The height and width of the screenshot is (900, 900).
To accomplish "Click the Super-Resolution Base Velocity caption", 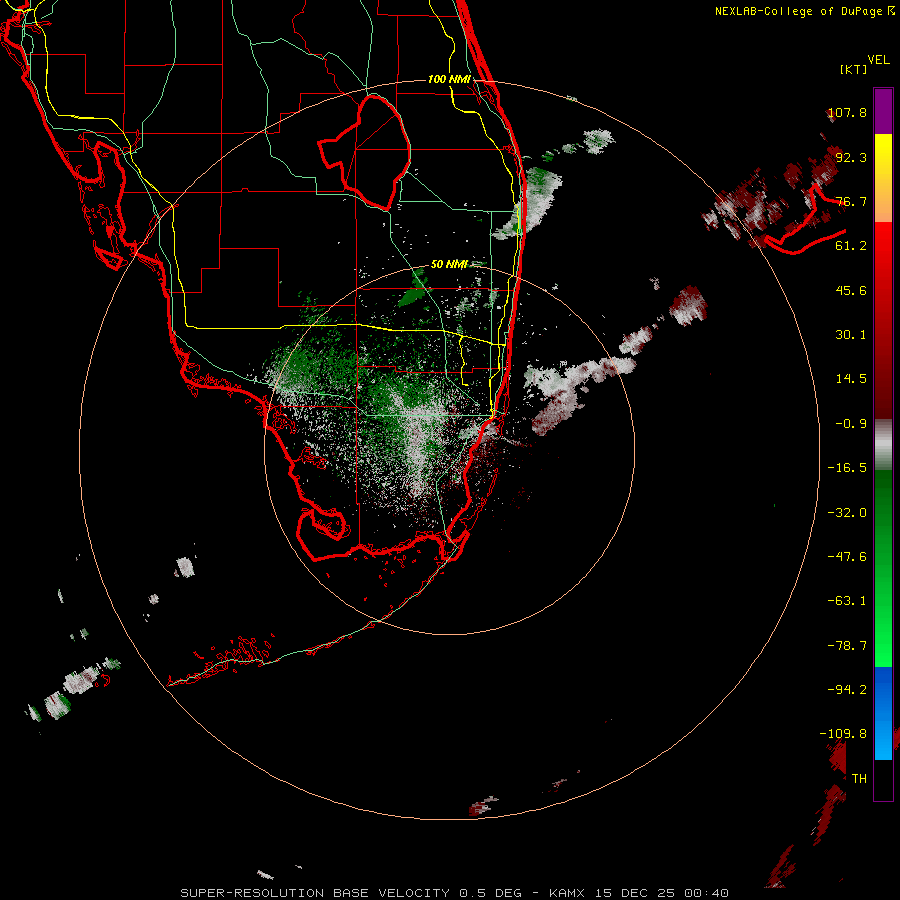I will click(x=455, y=893).
